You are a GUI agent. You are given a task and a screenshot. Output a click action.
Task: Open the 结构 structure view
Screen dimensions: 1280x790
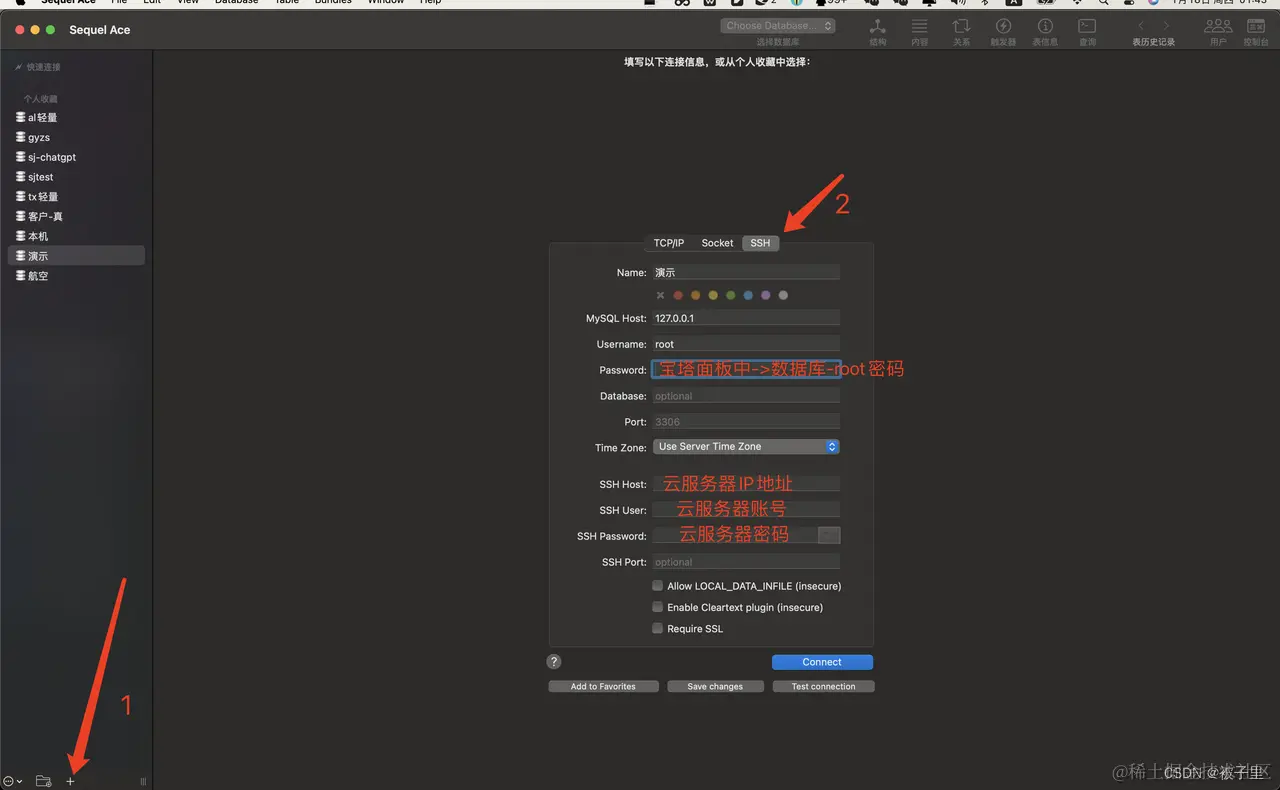(877, 31)
